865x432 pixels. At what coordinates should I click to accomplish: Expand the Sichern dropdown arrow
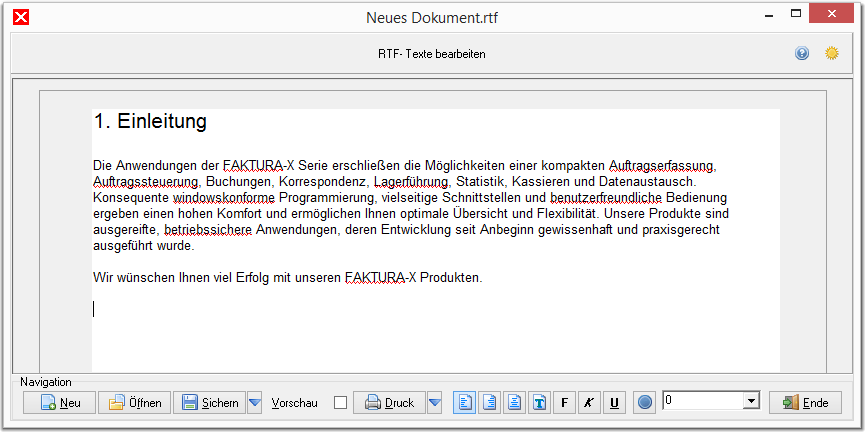(254, 403)
